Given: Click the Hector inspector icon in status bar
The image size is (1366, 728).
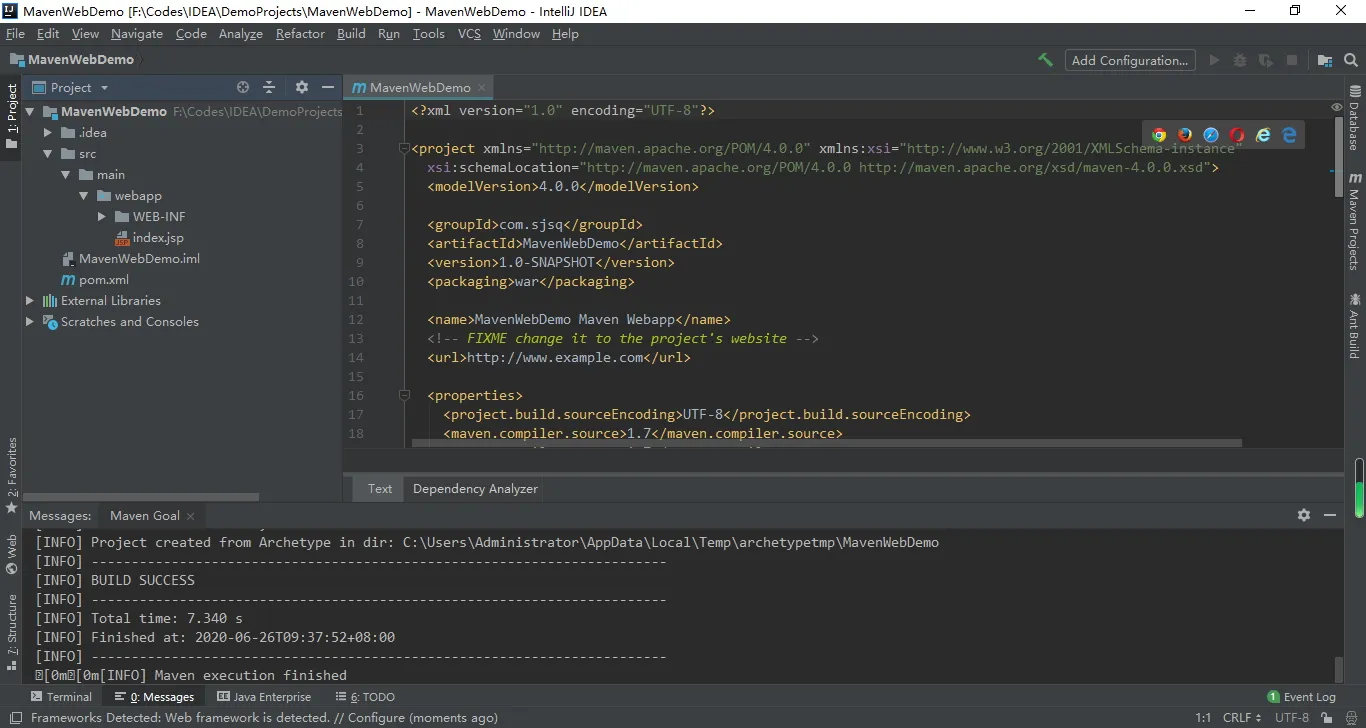Looking at the screenshot, I should click(1350, 717).
